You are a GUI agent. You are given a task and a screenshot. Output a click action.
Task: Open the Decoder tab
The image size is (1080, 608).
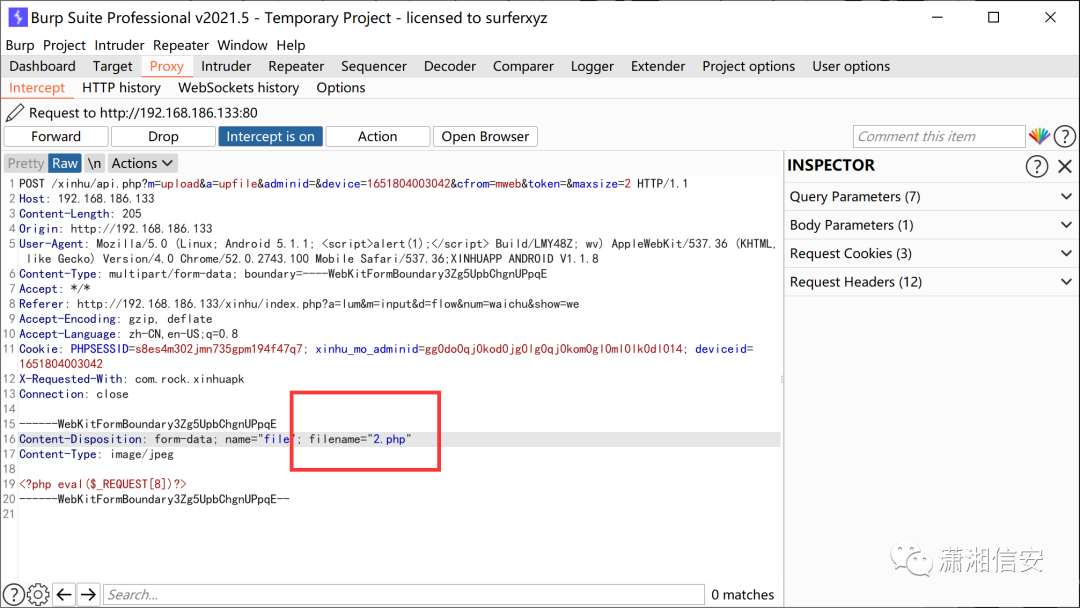pos(450,66)
